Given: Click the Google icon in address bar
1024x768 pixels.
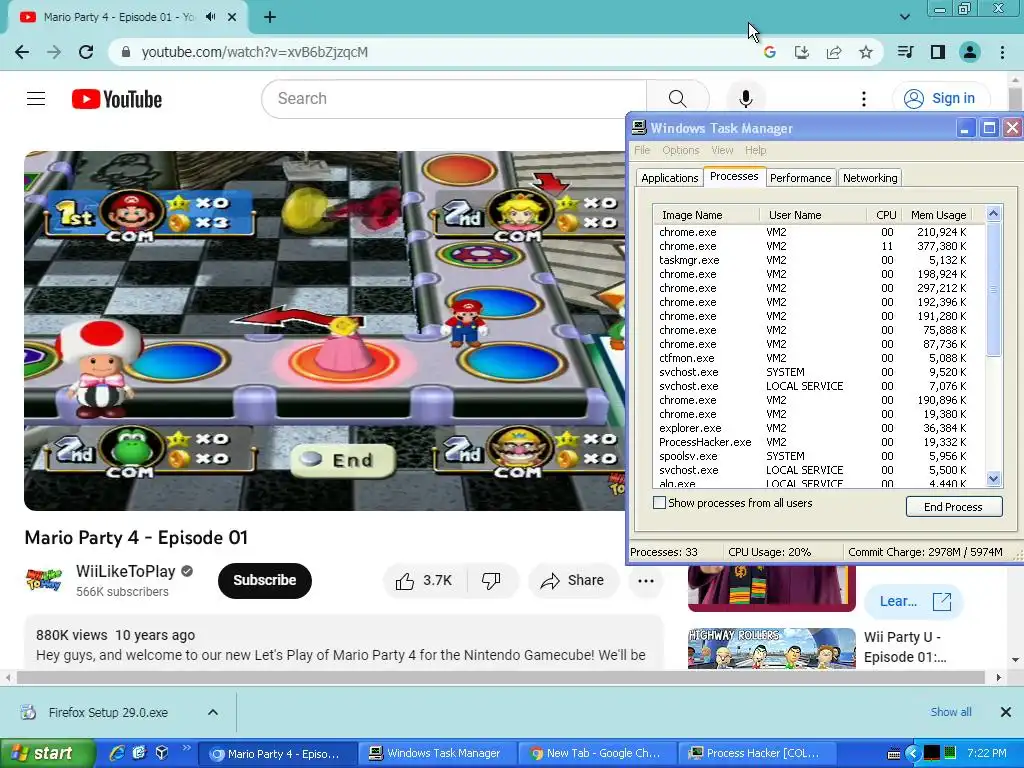Looking at the screenshot, I should coord(770,52).
